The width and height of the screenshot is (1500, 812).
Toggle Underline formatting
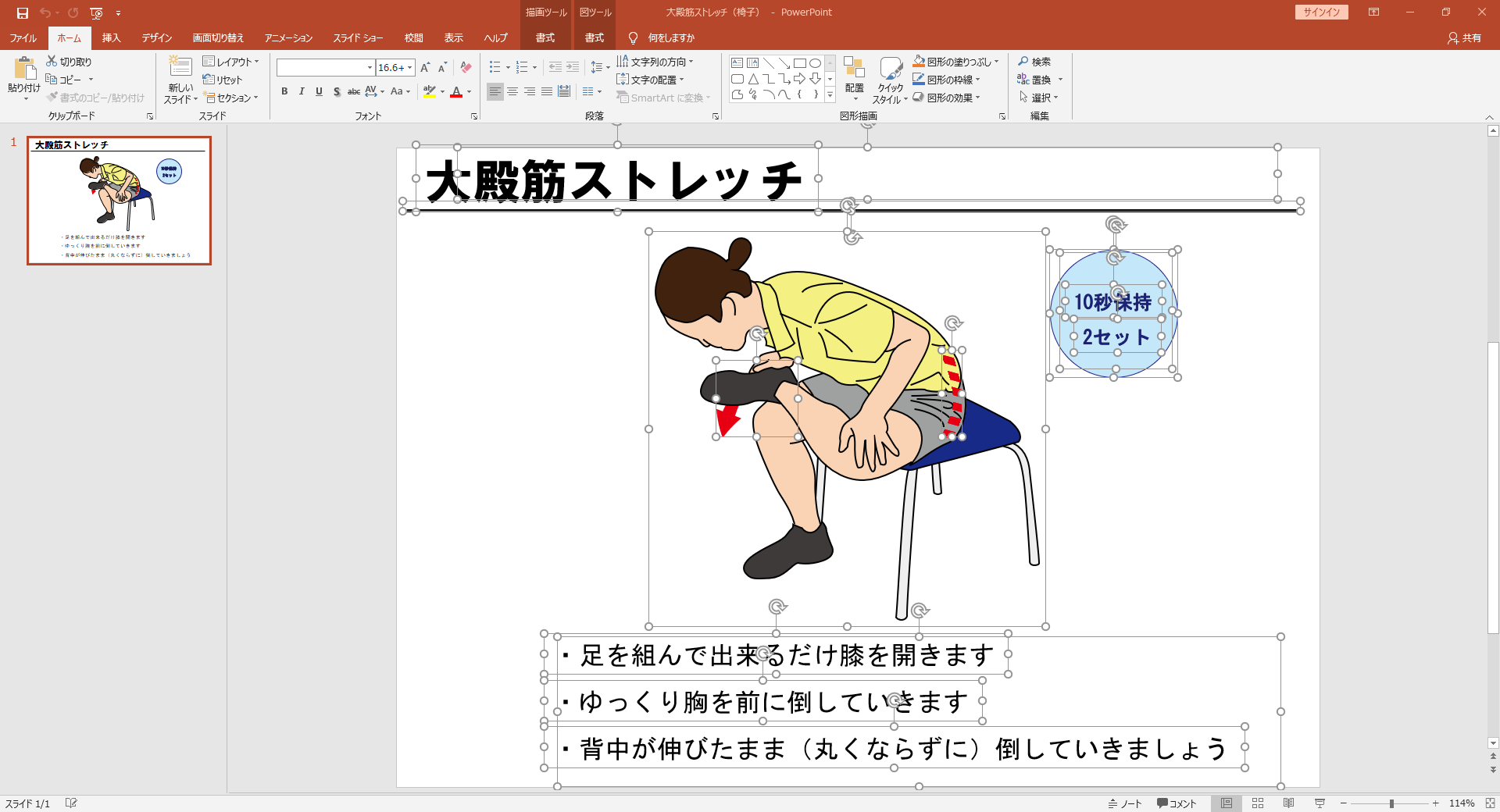[x=319, y=92]
